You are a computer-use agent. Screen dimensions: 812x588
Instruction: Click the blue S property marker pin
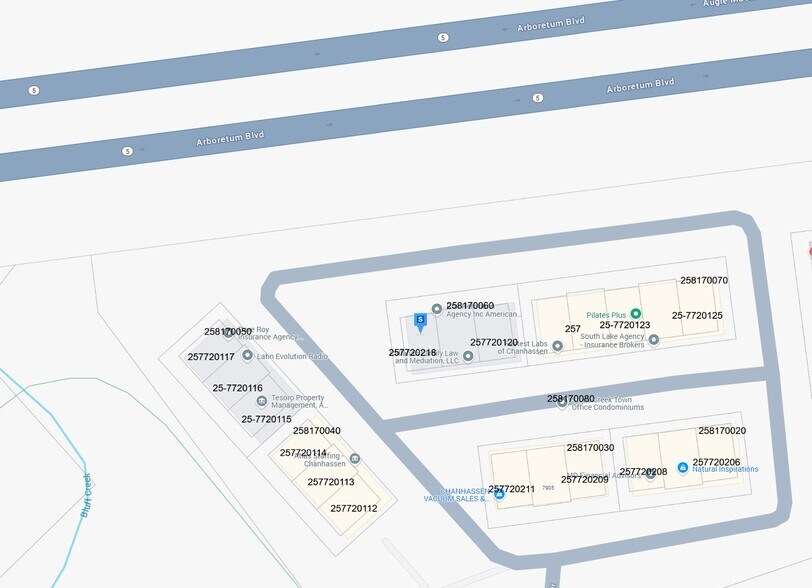420,320
